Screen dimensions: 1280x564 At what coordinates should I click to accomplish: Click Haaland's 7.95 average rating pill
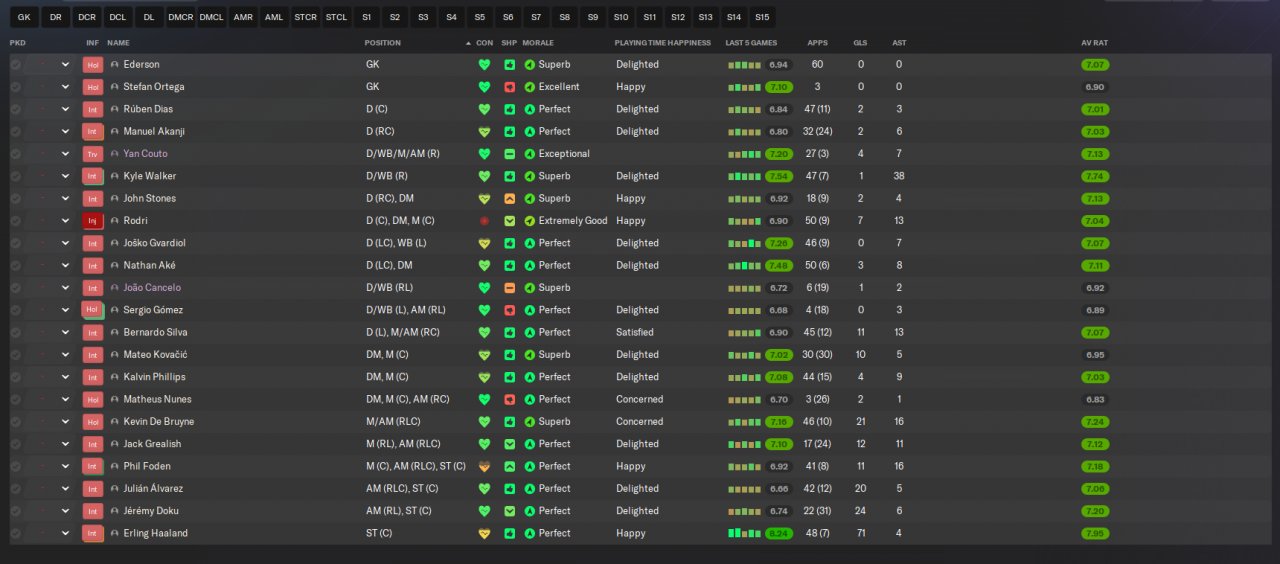[x=1095, y=534]
